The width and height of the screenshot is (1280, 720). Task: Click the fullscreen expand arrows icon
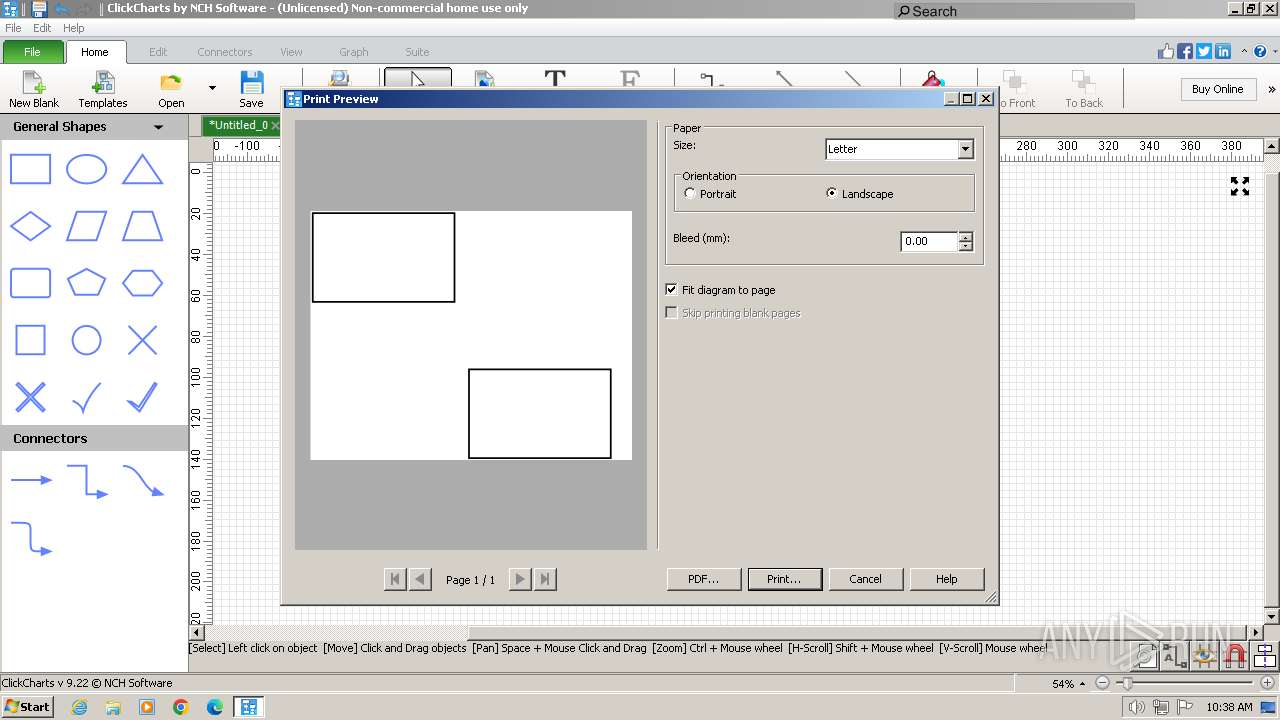click(x=1240, y=186)
